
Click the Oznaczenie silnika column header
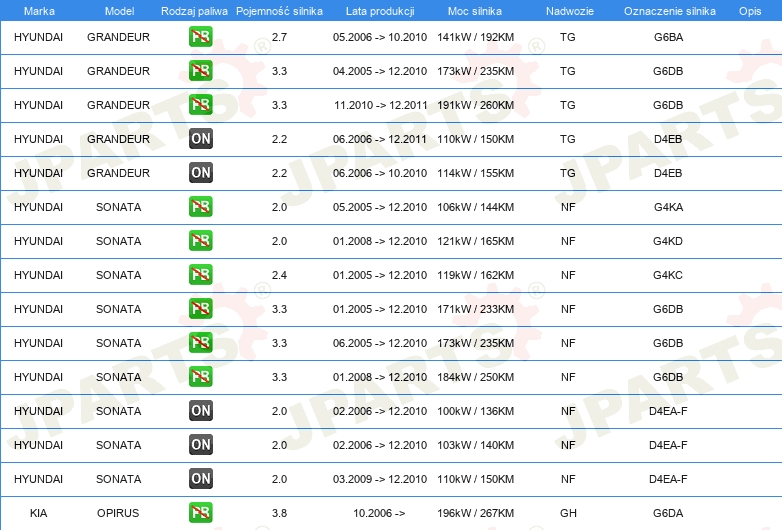click(x=669, y=11)
